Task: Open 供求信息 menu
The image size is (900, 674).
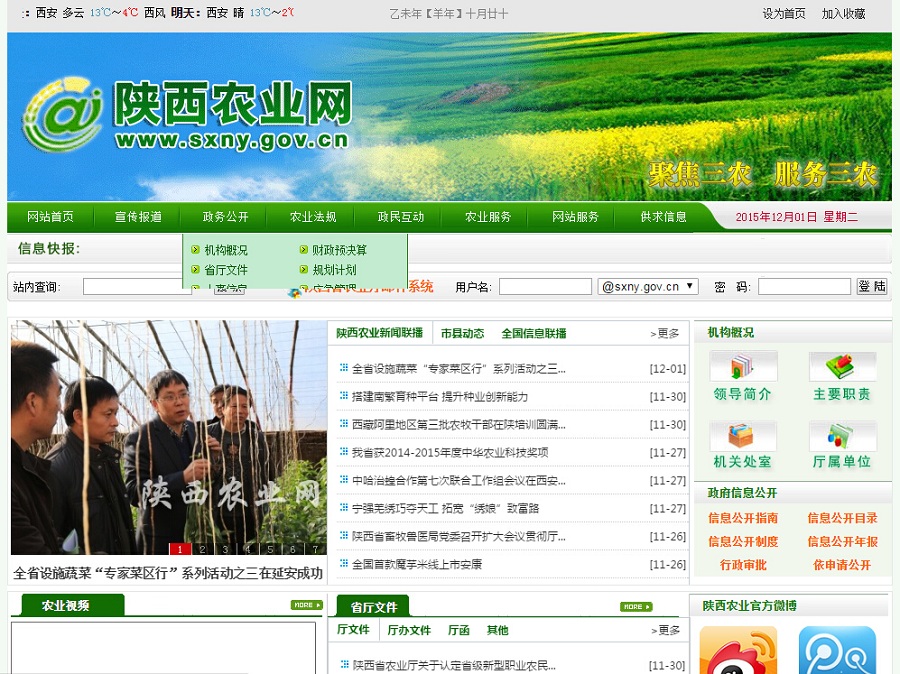Action: pos(664,216)
